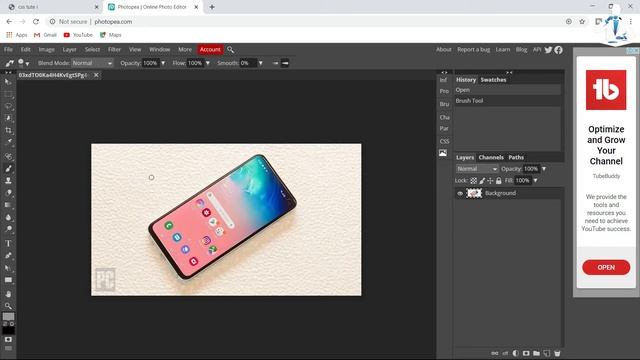Toggle lock transparent pixels

[473, 180]
